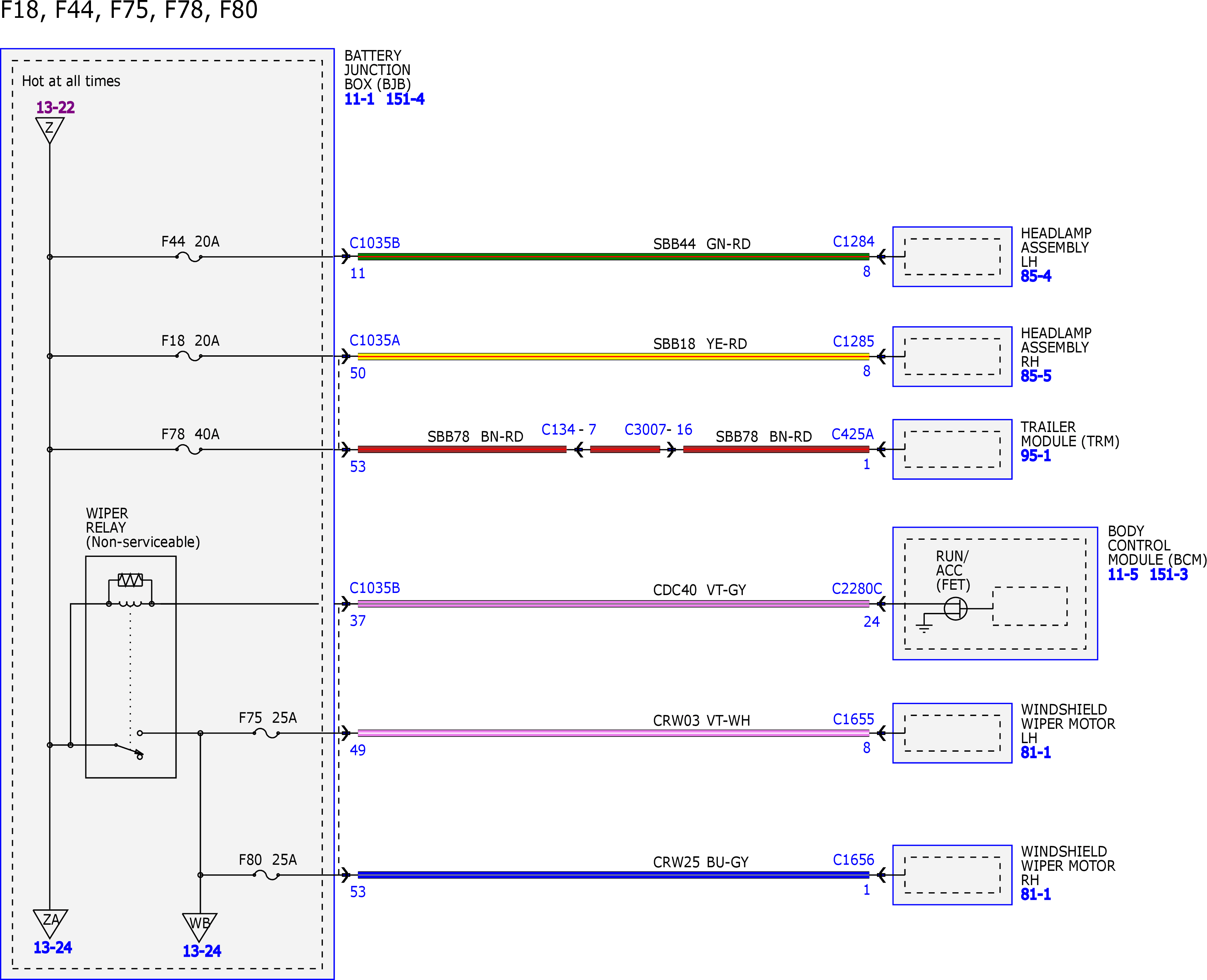Open the 11-1 Battery Junction Box reference
Viewport: 1207px width, 980px height.
tap(360, 99)
